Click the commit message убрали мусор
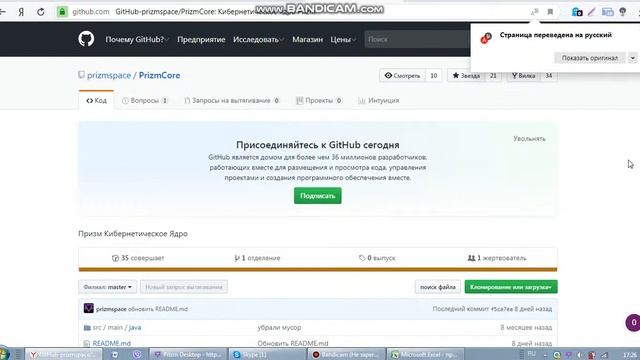The image size is (640, 360). click(x=279, y=327)
